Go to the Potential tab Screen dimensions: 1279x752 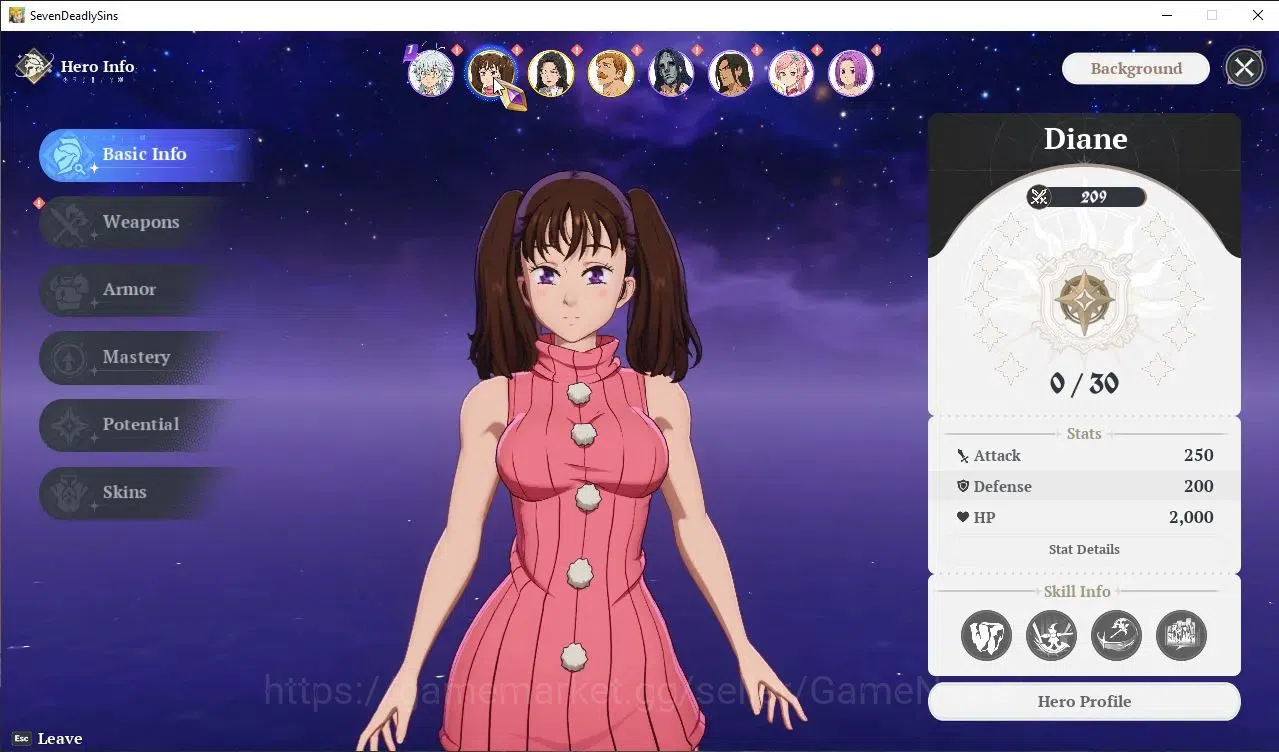pyautogui.click(x=140, y=425)
